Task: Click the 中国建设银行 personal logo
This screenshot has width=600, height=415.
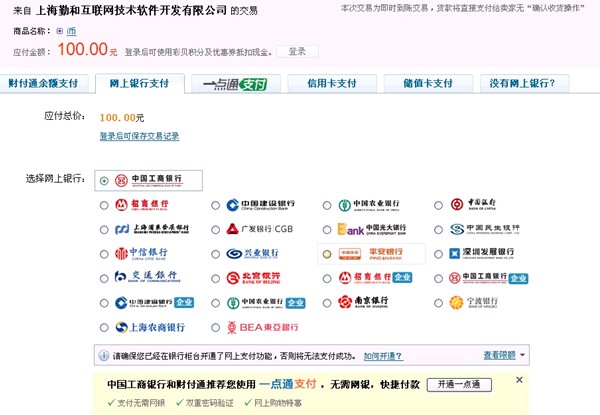Action: (262, 206)
